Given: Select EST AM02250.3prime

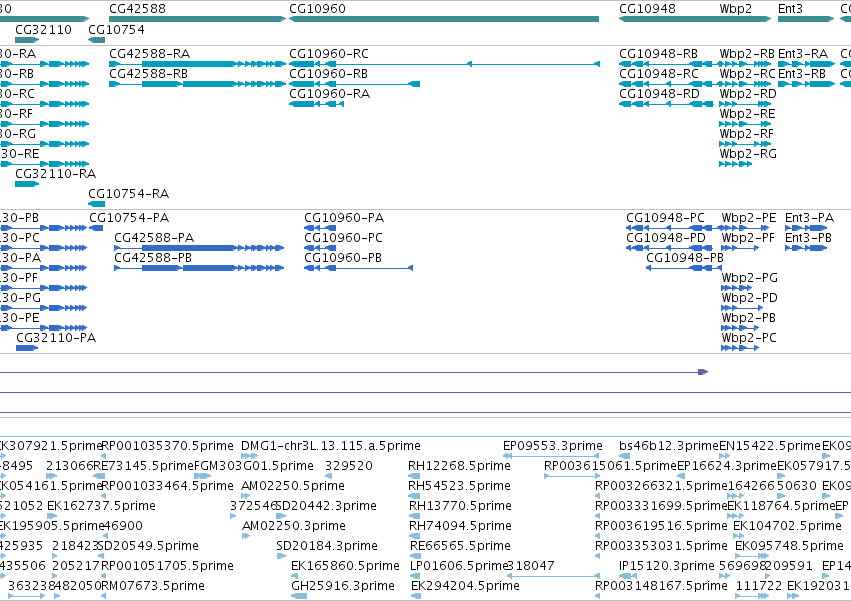Looking at the screenshot, I should 294,526.
